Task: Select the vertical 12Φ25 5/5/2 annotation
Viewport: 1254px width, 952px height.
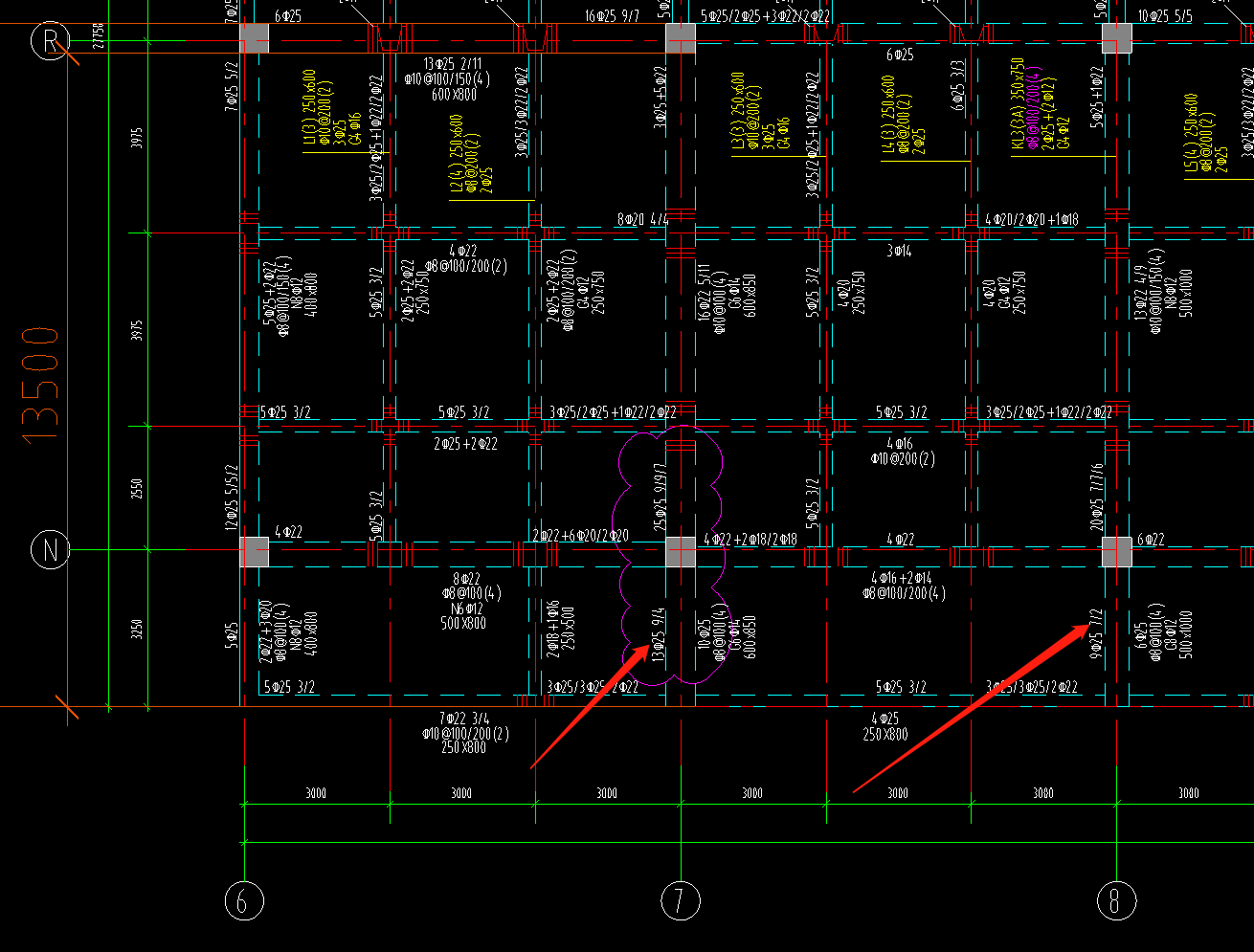Action: click(x=231, y=498)
